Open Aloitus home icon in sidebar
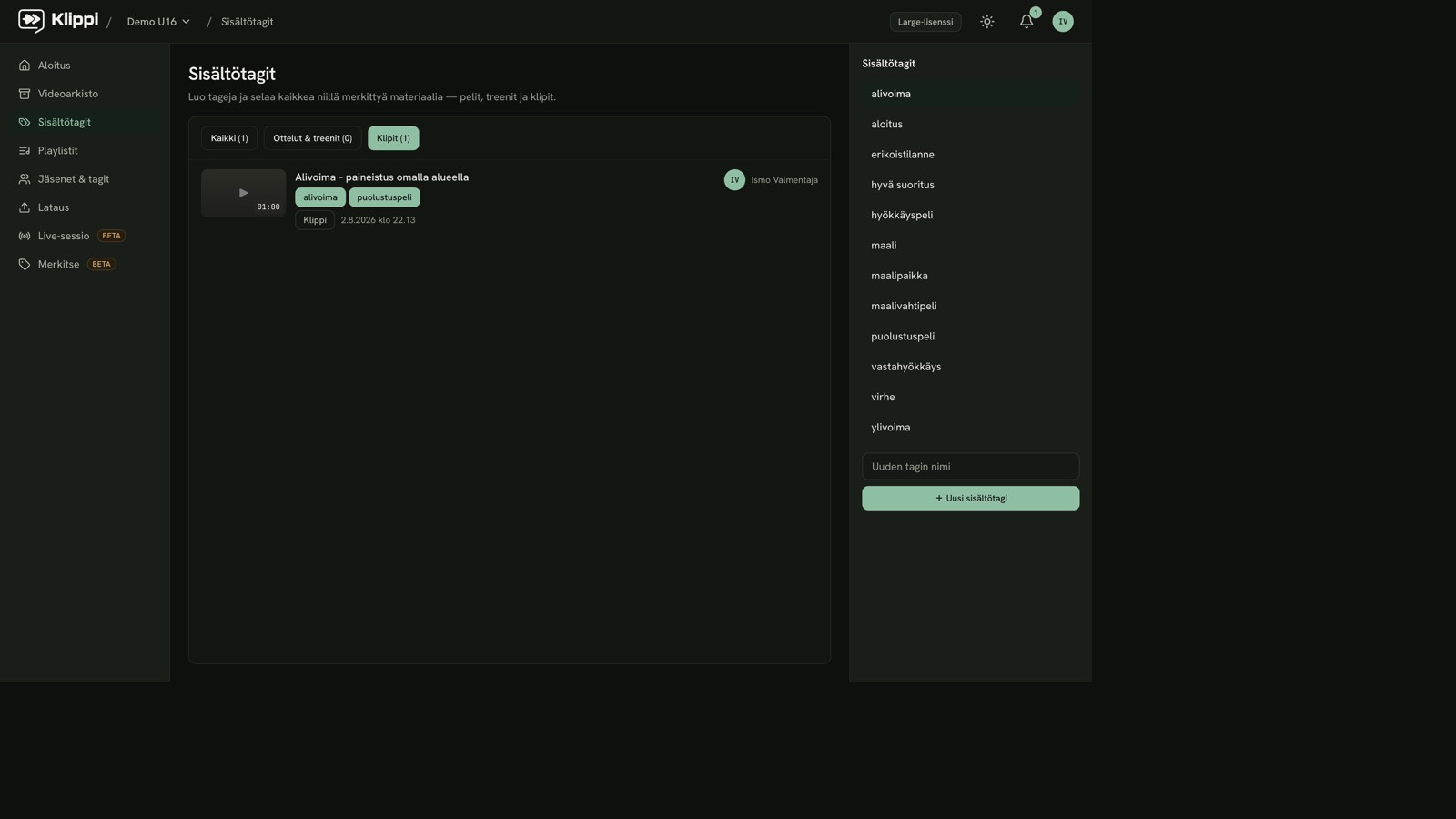Screen dimensions: 1456x819 [x=25, y=66]
